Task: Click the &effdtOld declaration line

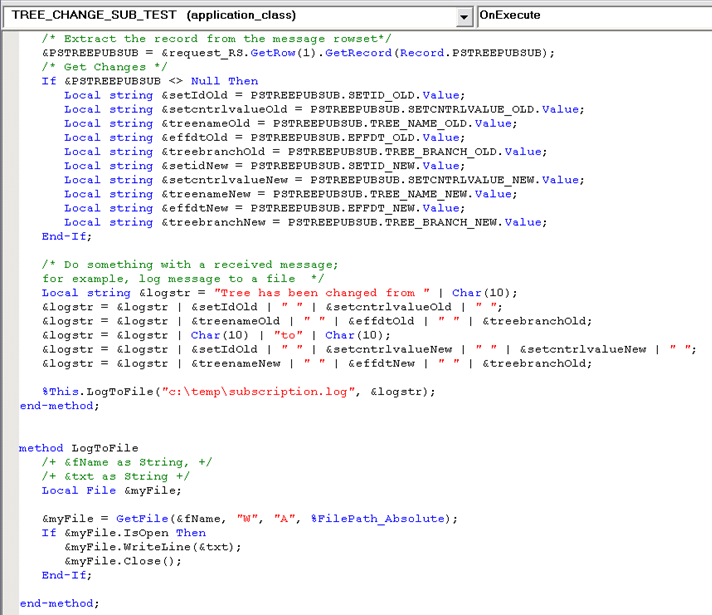Action: click(265, 137)
